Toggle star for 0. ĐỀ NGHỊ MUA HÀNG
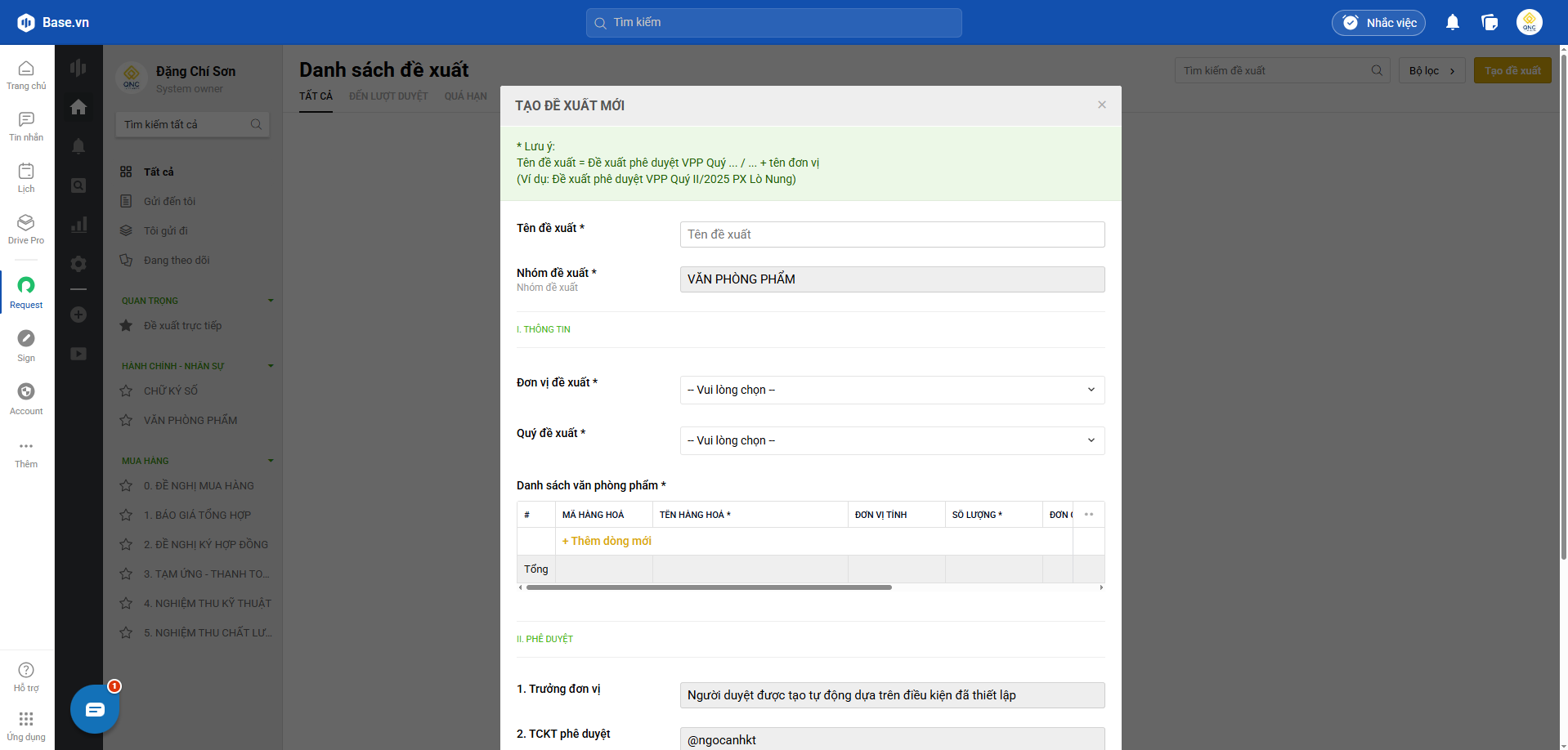This screenshot has width=1568, height=750. 126,486
